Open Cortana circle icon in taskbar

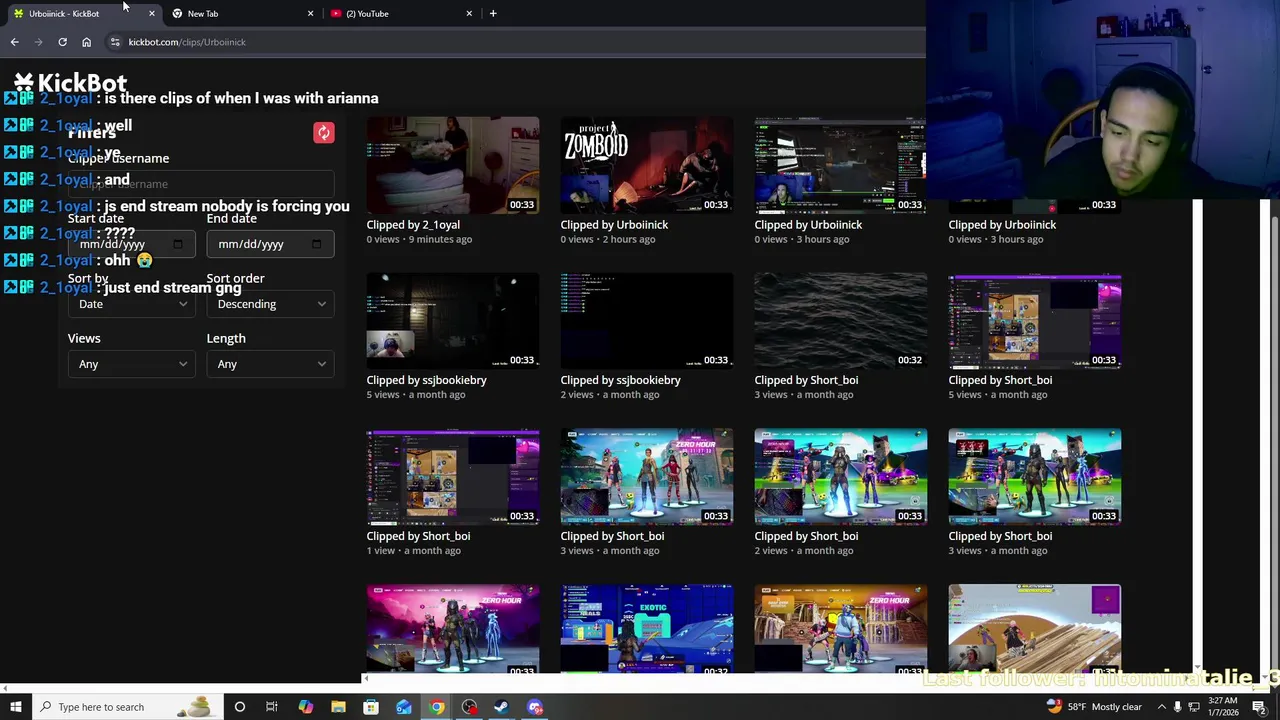(239, 707)
